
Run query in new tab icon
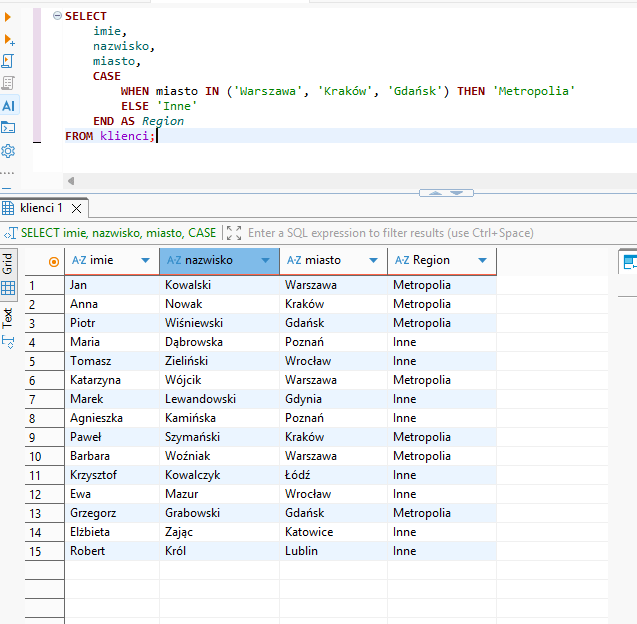(x=8, y=40)
